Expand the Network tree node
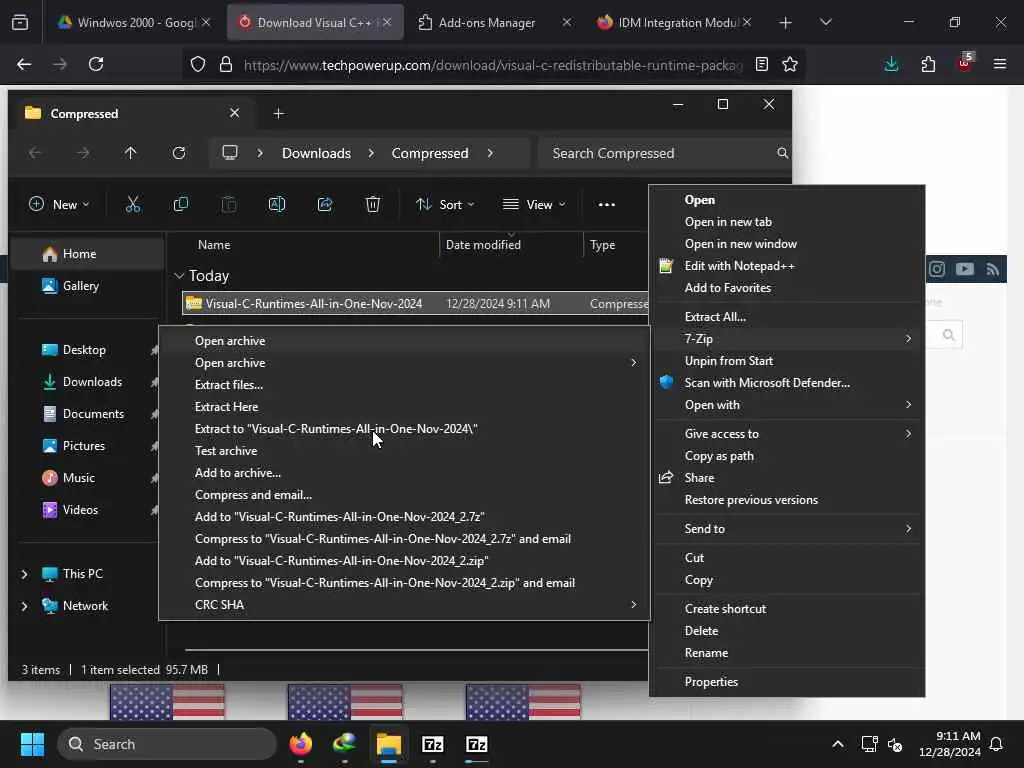The image size is (1024, 768). (24, 606)
